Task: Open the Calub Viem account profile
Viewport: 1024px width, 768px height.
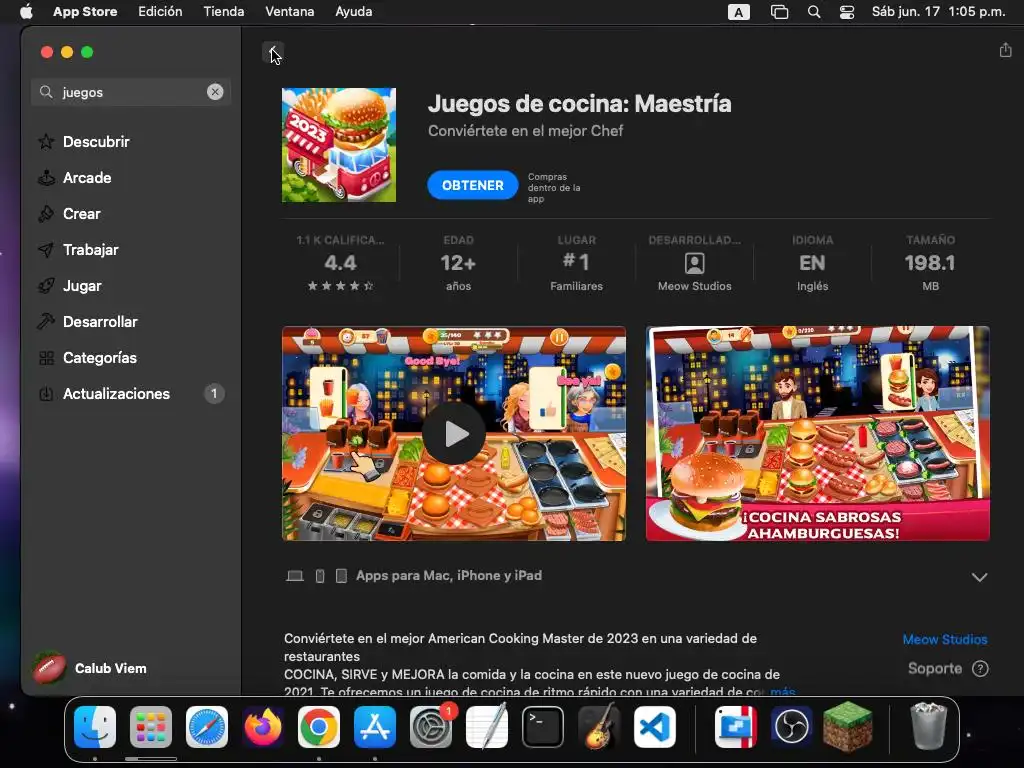Action: coord(90,669)
